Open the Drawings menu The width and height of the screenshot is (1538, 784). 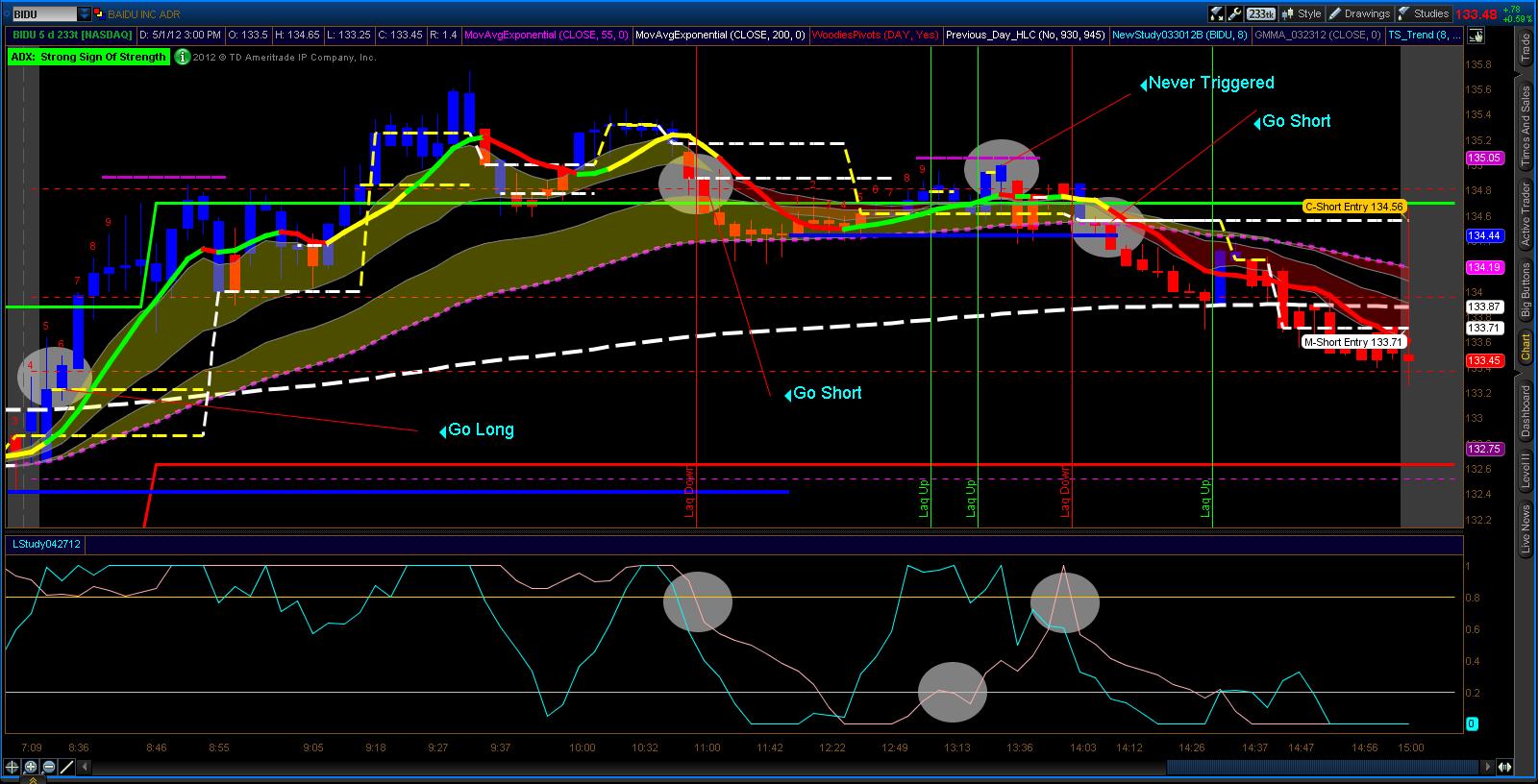point(1359,13)
